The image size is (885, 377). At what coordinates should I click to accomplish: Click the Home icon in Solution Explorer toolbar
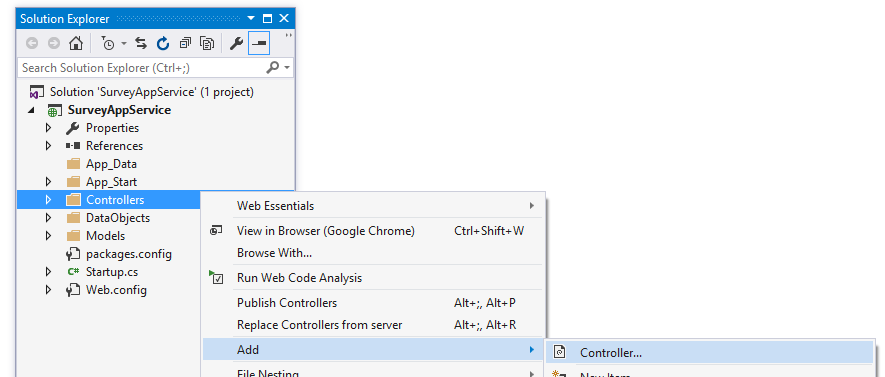coord(76,43)
